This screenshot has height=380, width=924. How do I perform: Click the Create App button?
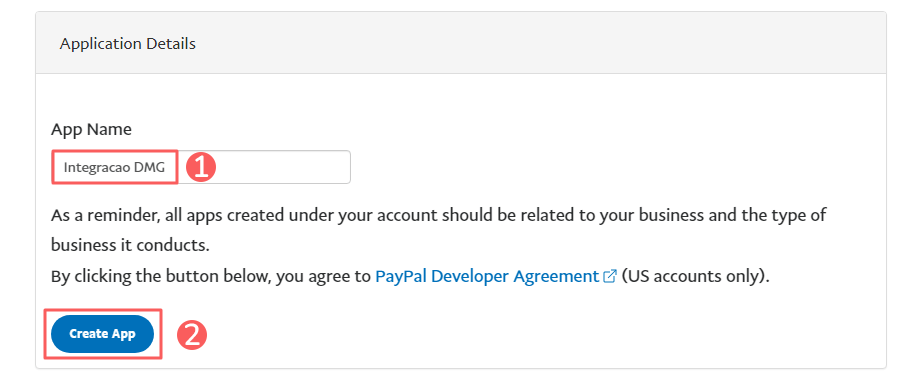click(x=103, y=334)
